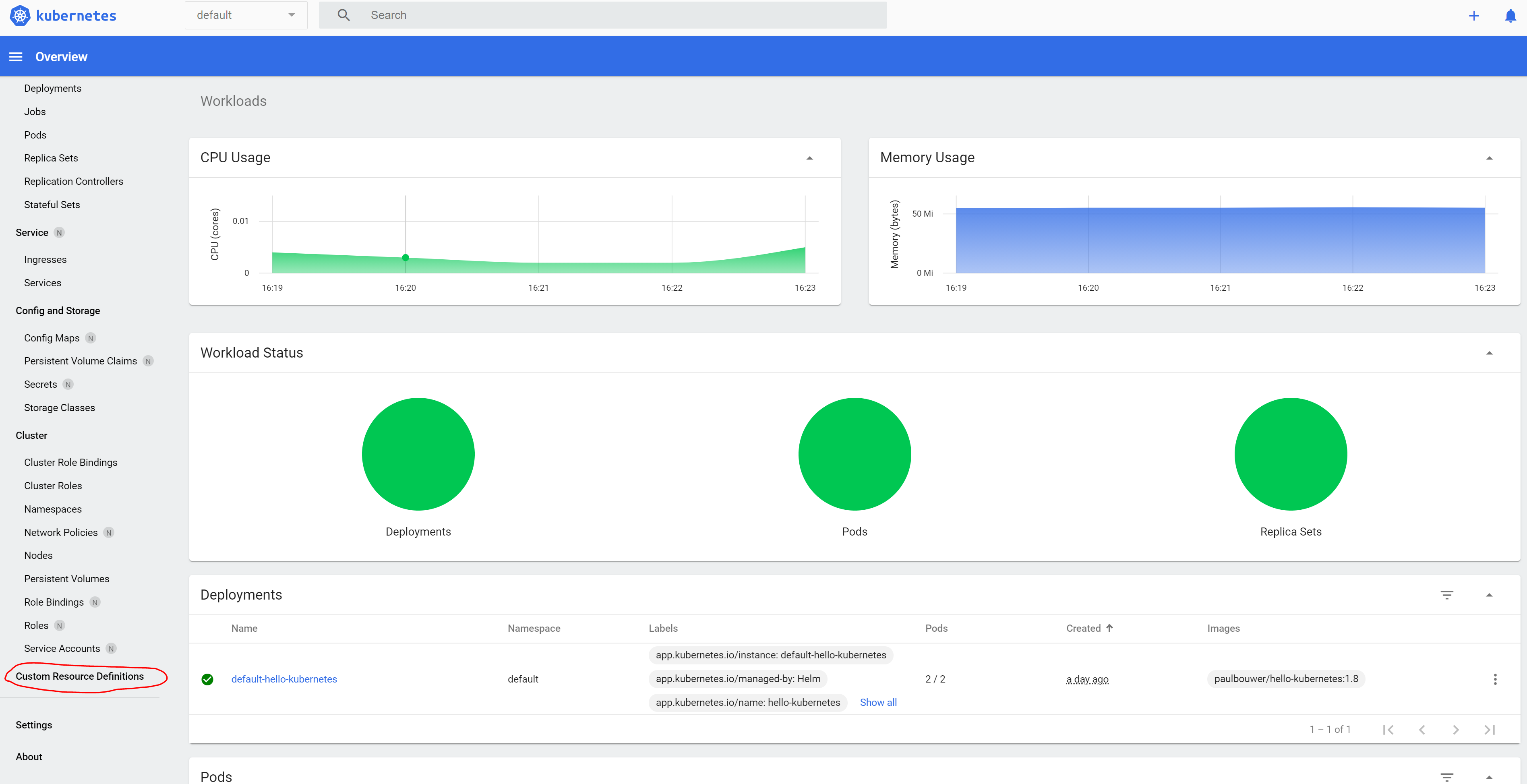This screenshot has width=1527, height=784.
Task: Click the search magnifier icon
Action: [x=344, y=15]
